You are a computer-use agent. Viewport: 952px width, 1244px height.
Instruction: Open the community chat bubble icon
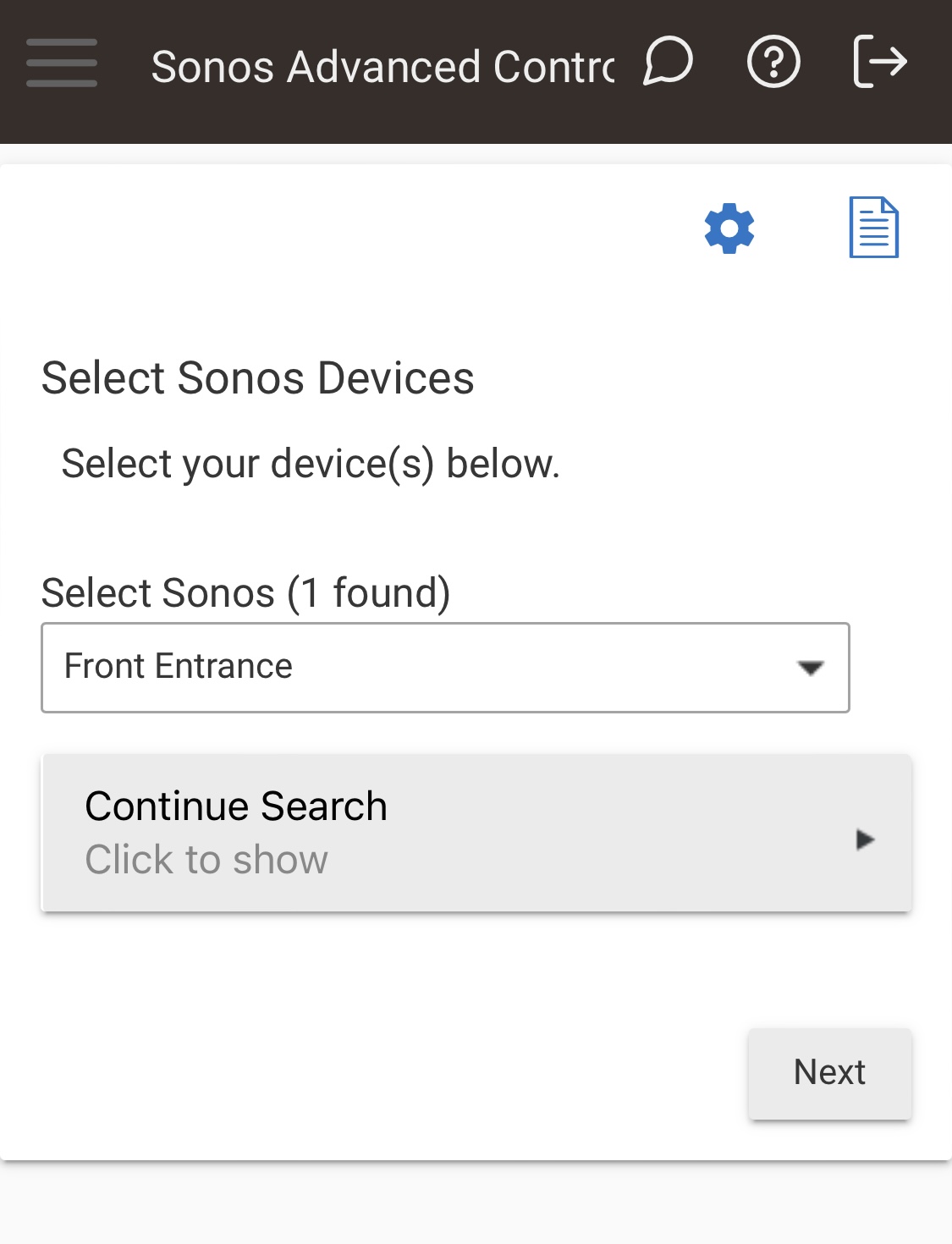click(x=668, y=62)
